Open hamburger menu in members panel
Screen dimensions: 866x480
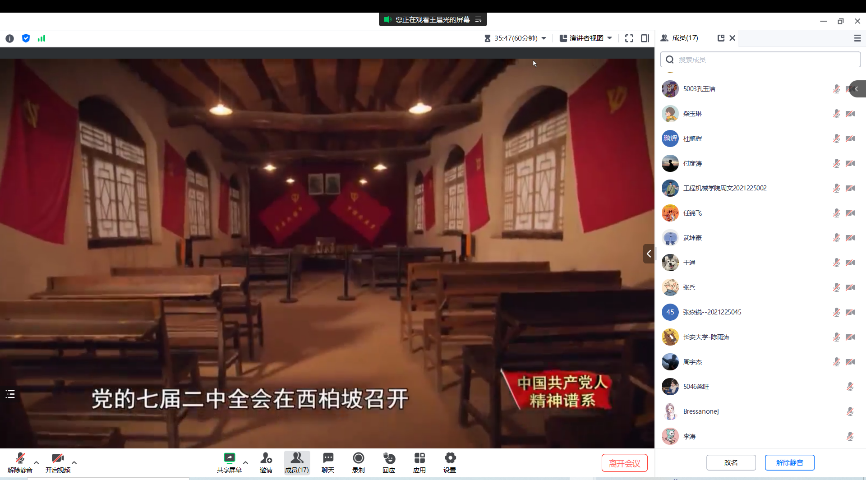[857, 38]
